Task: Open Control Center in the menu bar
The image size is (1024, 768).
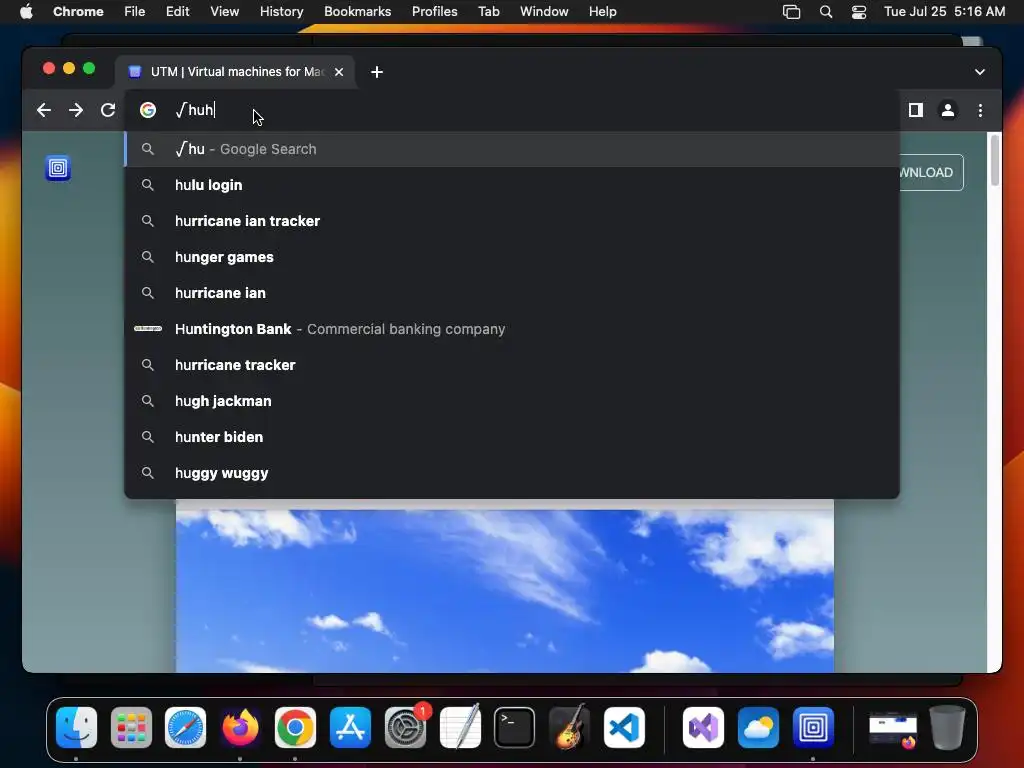Action: tap(859, 12)
